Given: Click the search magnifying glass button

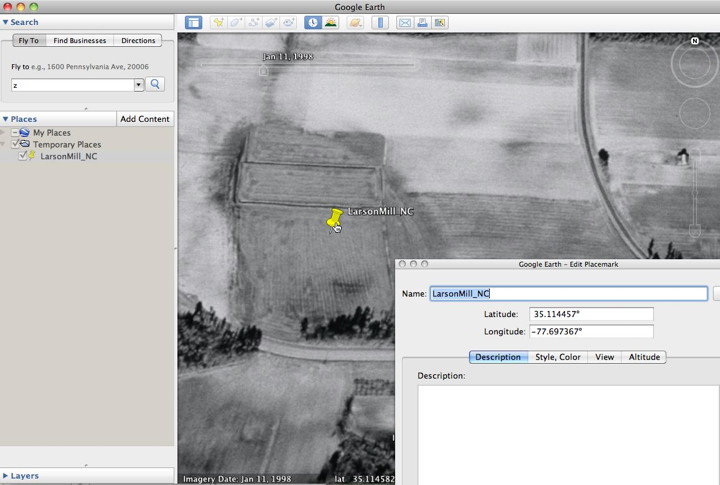Looking at the screenshot, I should coord(156,85).
